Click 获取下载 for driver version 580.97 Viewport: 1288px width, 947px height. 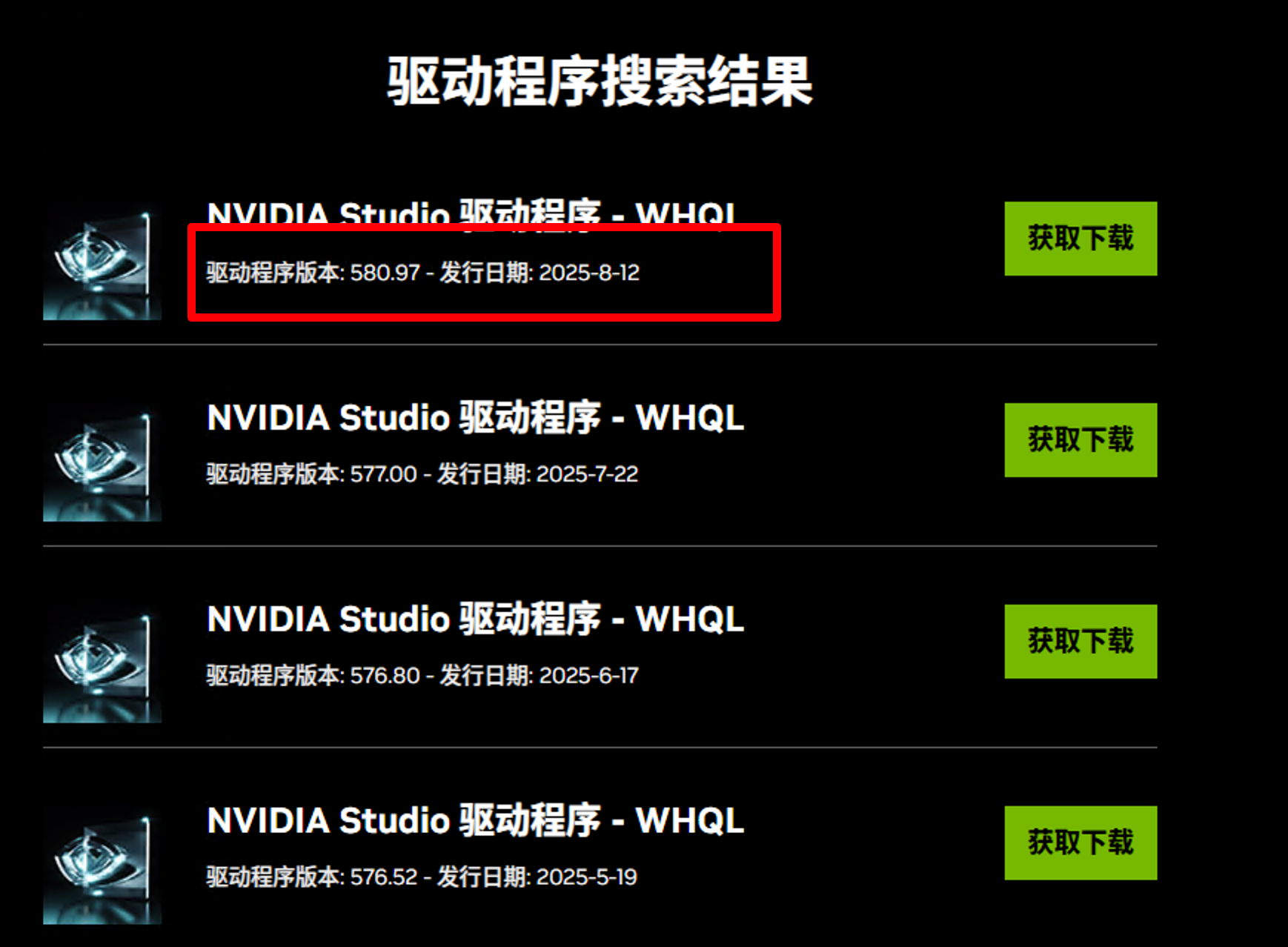[x=1080, y=239]
